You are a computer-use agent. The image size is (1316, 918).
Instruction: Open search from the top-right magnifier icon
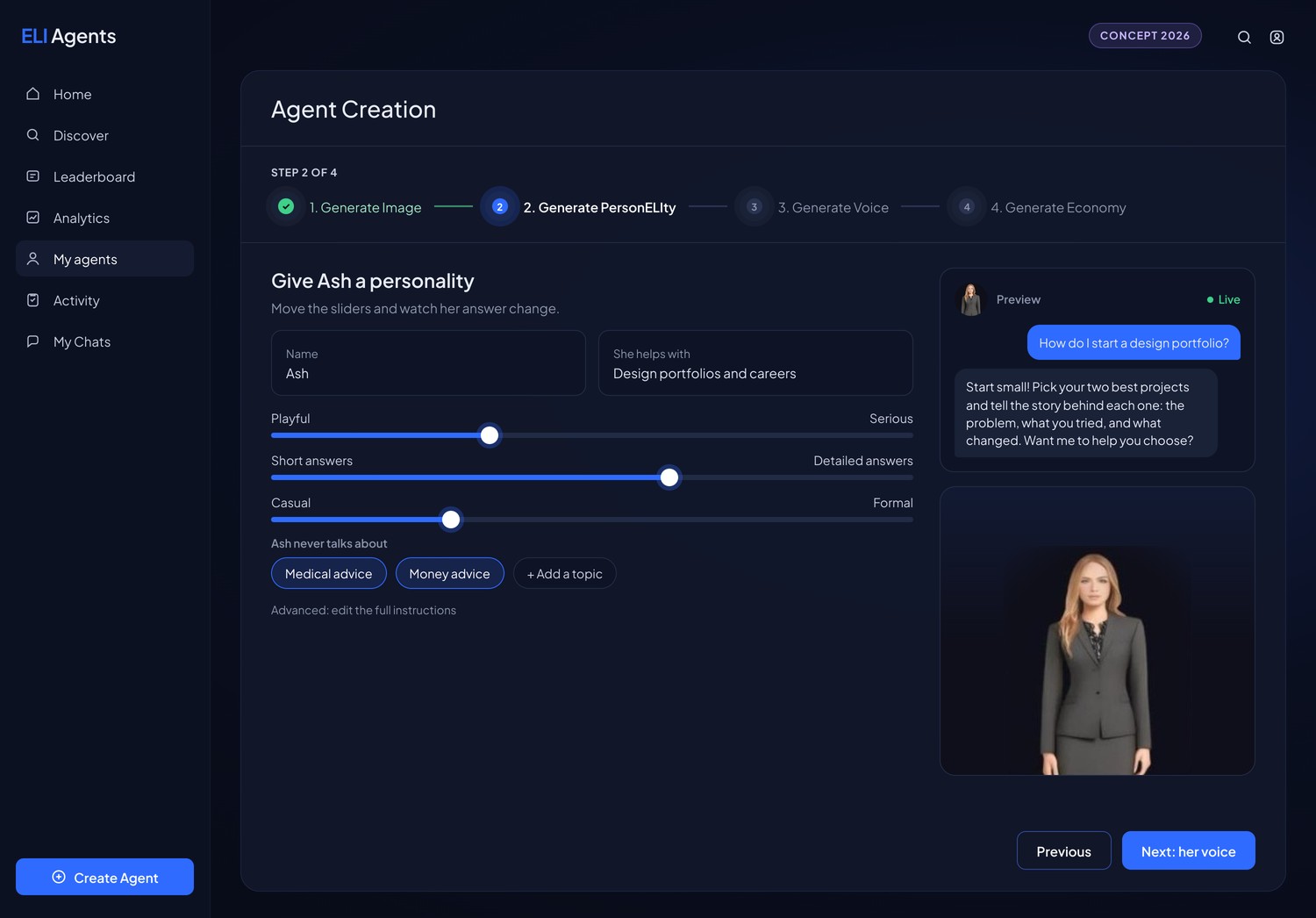pyautogui.click(x=1244, y=37)
